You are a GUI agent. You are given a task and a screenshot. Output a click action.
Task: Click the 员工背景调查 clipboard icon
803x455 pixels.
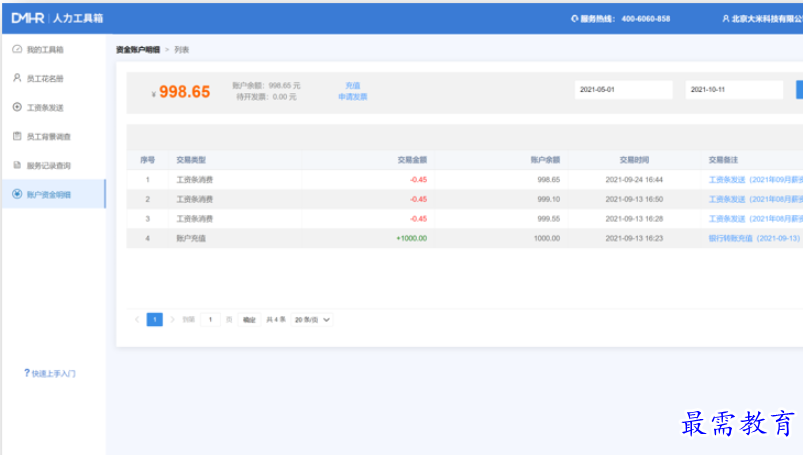click(17, 136)
